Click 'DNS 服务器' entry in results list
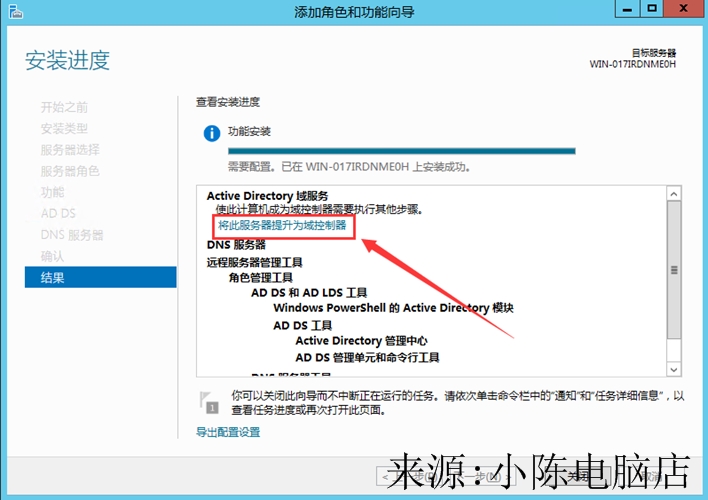Viewport: 708px width, 500px height. [x=236, y=245]
